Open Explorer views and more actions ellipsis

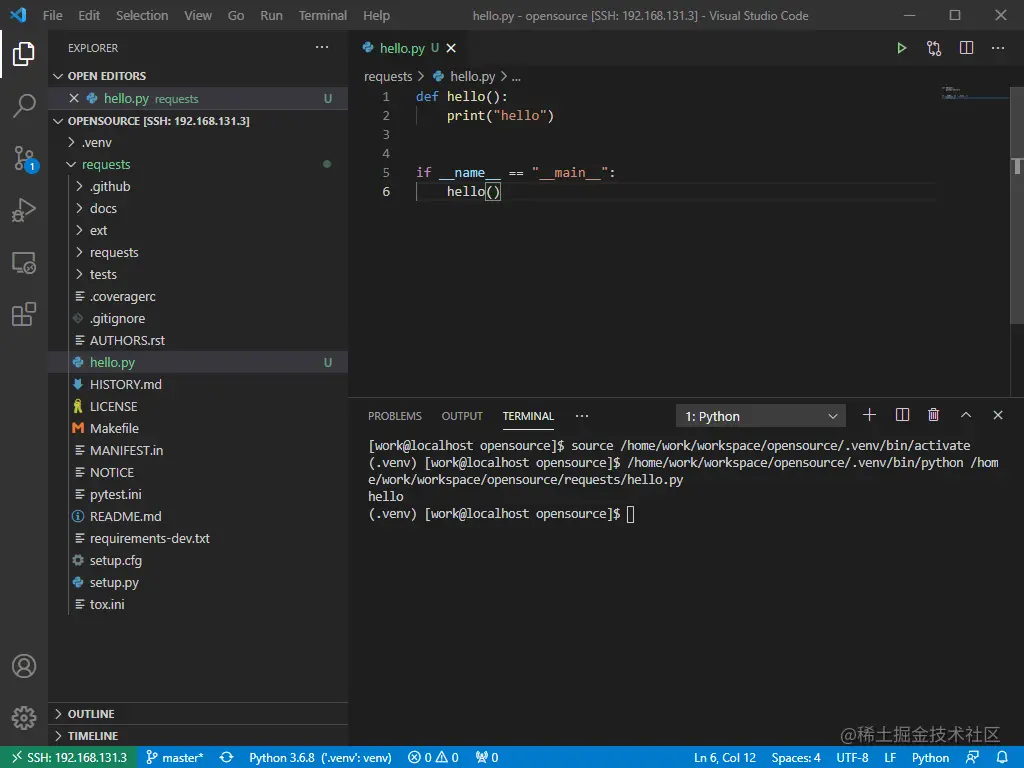pos(322,48)
